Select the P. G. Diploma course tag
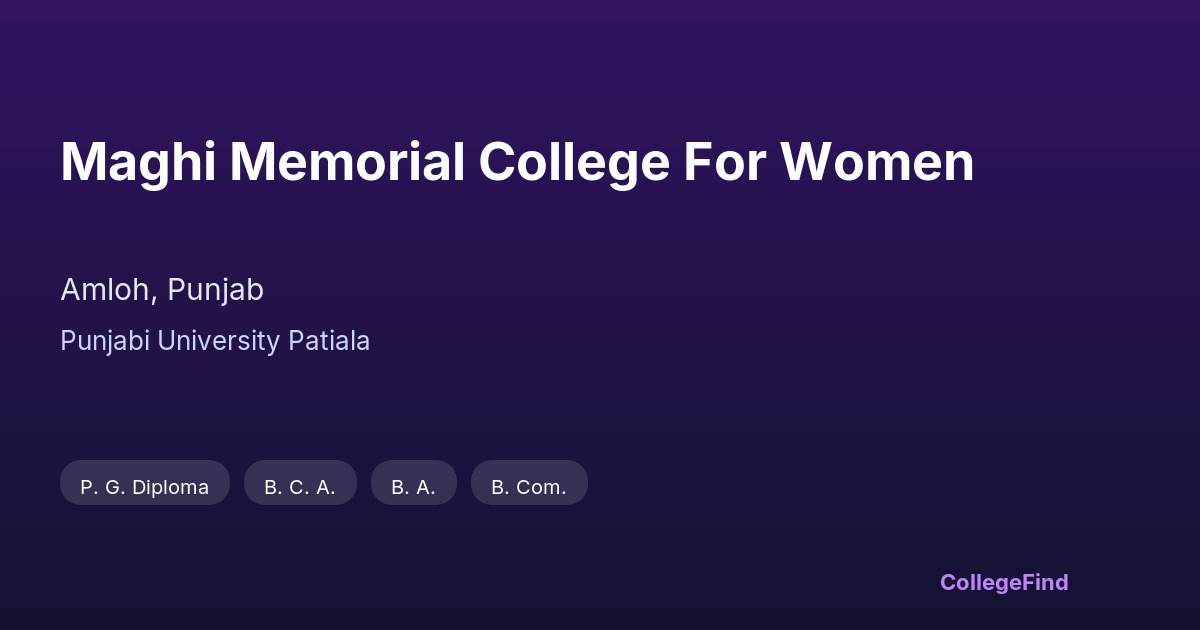Viewport: 1200px width, 630px height. [145, 487]
